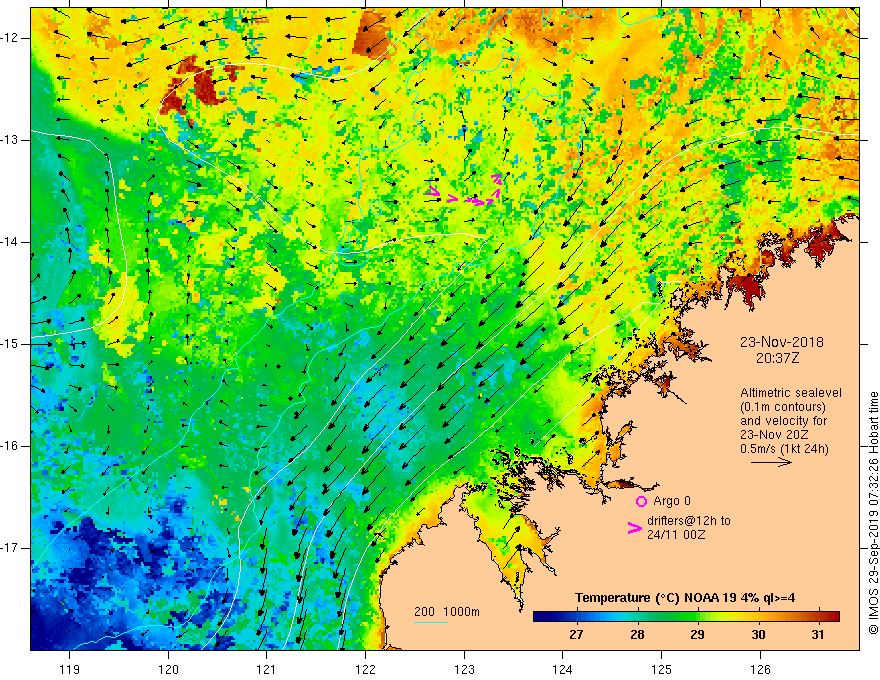Click the longitude 121 axis label
880x680 pixels.
click(267, 669)
